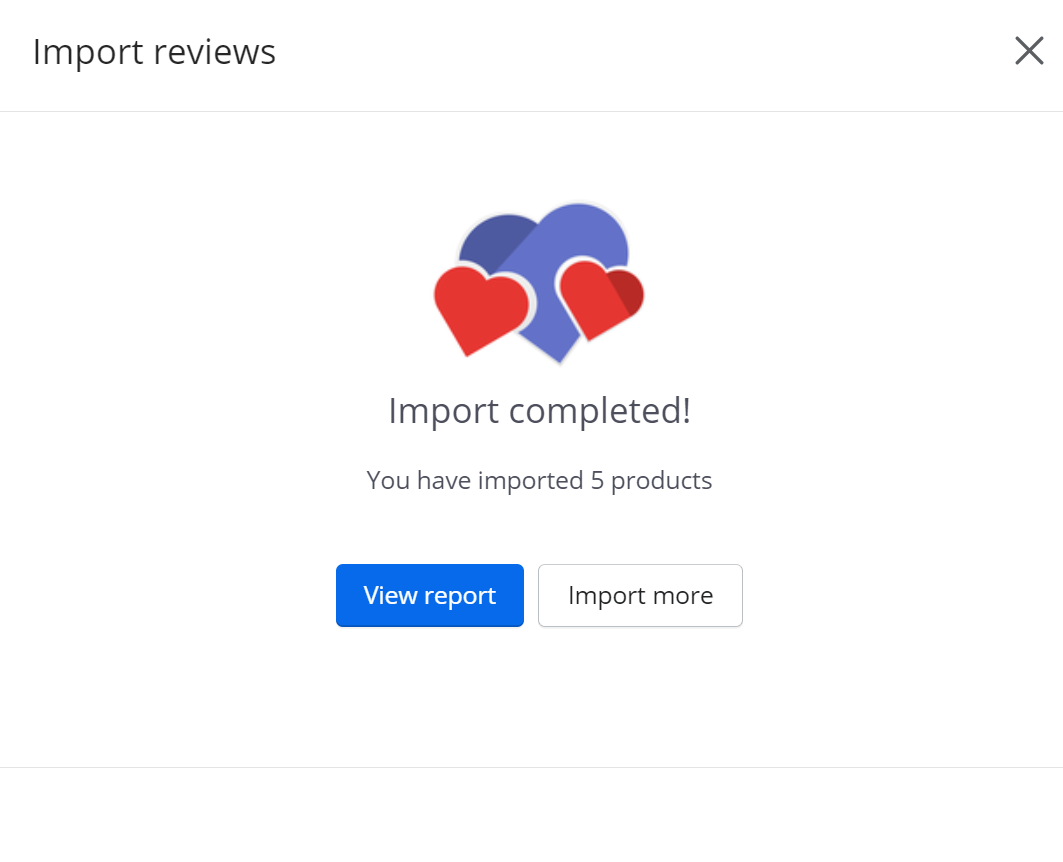Select the Import completed! heading
The image size is (1063, 862).
click(540, 411)
